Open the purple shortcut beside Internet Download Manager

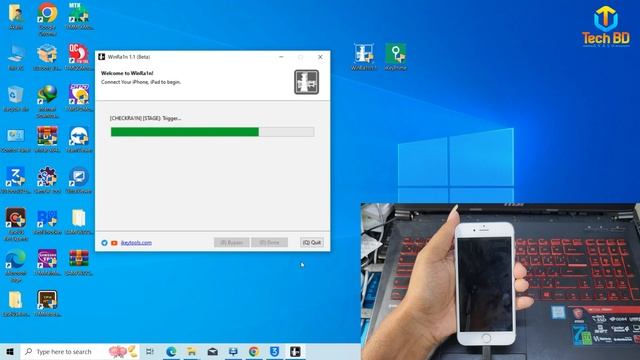click(x=79, y=98)
